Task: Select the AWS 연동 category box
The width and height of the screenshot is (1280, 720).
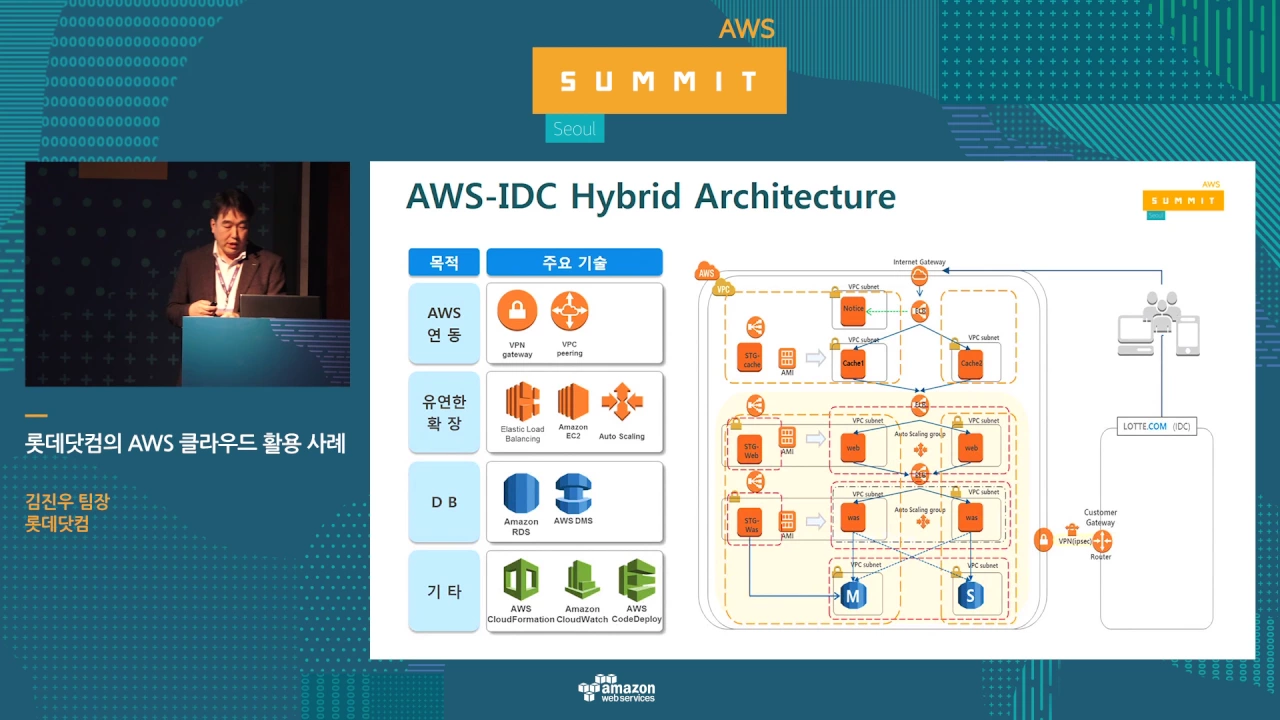Action: click(444, 324)
